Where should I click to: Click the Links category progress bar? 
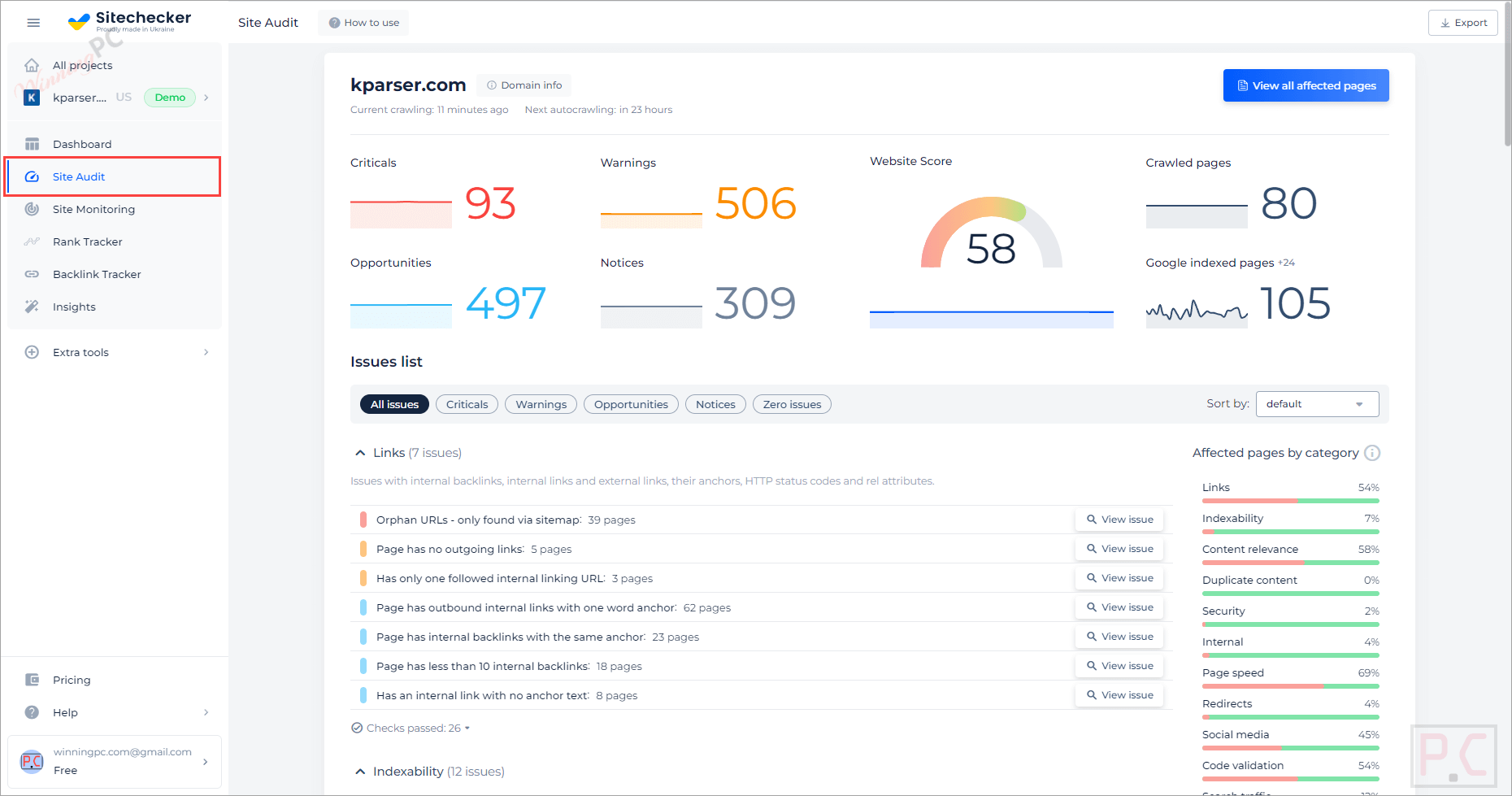pyautogui.click(x=1291, y=501)
